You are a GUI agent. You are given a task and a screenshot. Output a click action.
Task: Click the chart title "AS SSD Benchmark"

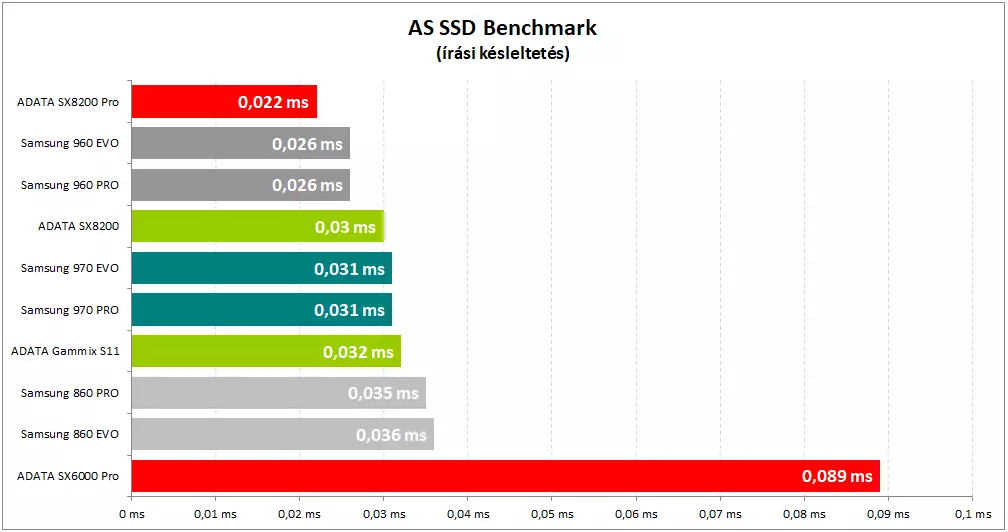pos(502,28)
